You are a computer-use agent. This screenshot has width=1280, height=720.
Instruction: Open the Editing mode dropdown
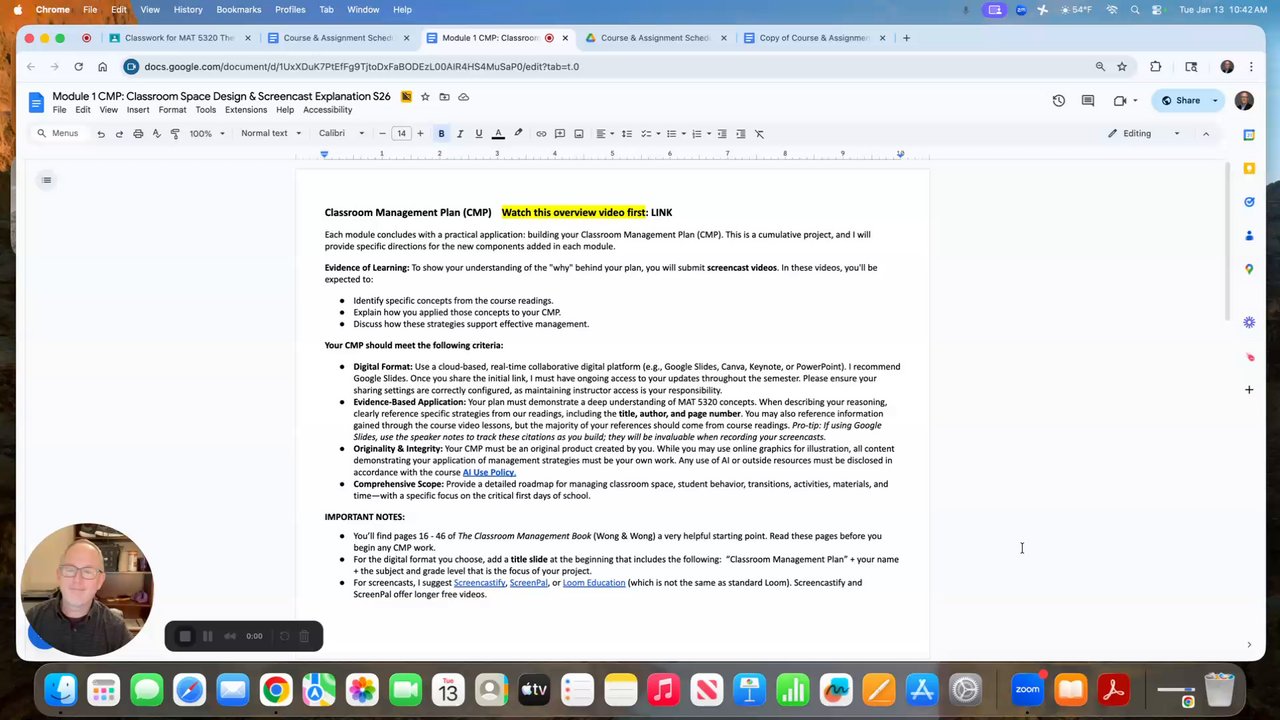click(x=1144, y=133)
